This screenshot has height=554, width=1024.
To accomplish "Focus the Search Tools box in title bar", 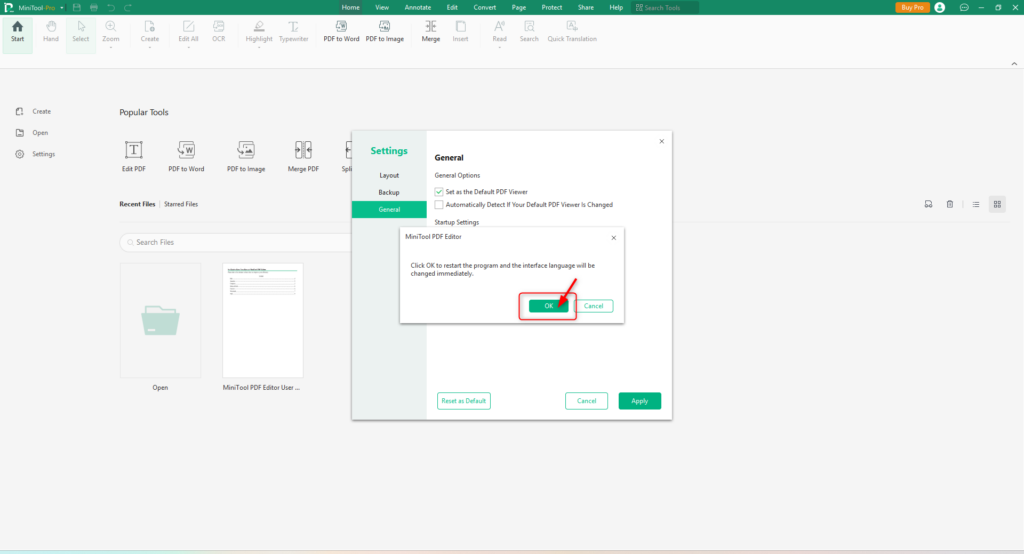I will (x=665, y=7).
